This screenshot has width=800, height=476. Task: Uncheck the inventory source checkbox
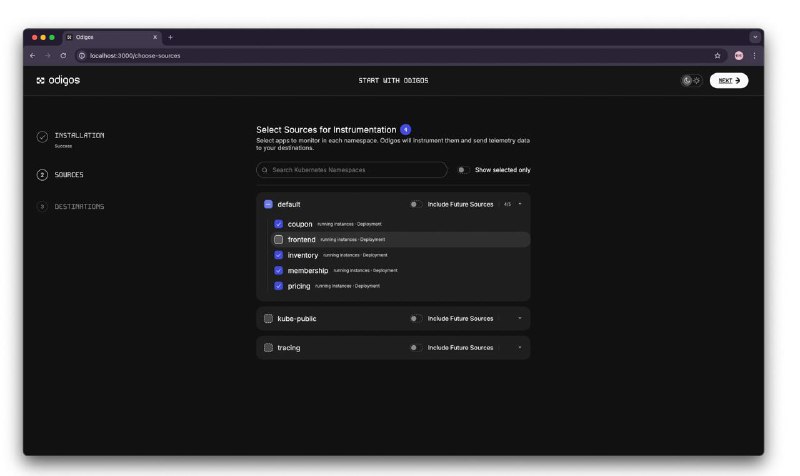pos(279,255)
